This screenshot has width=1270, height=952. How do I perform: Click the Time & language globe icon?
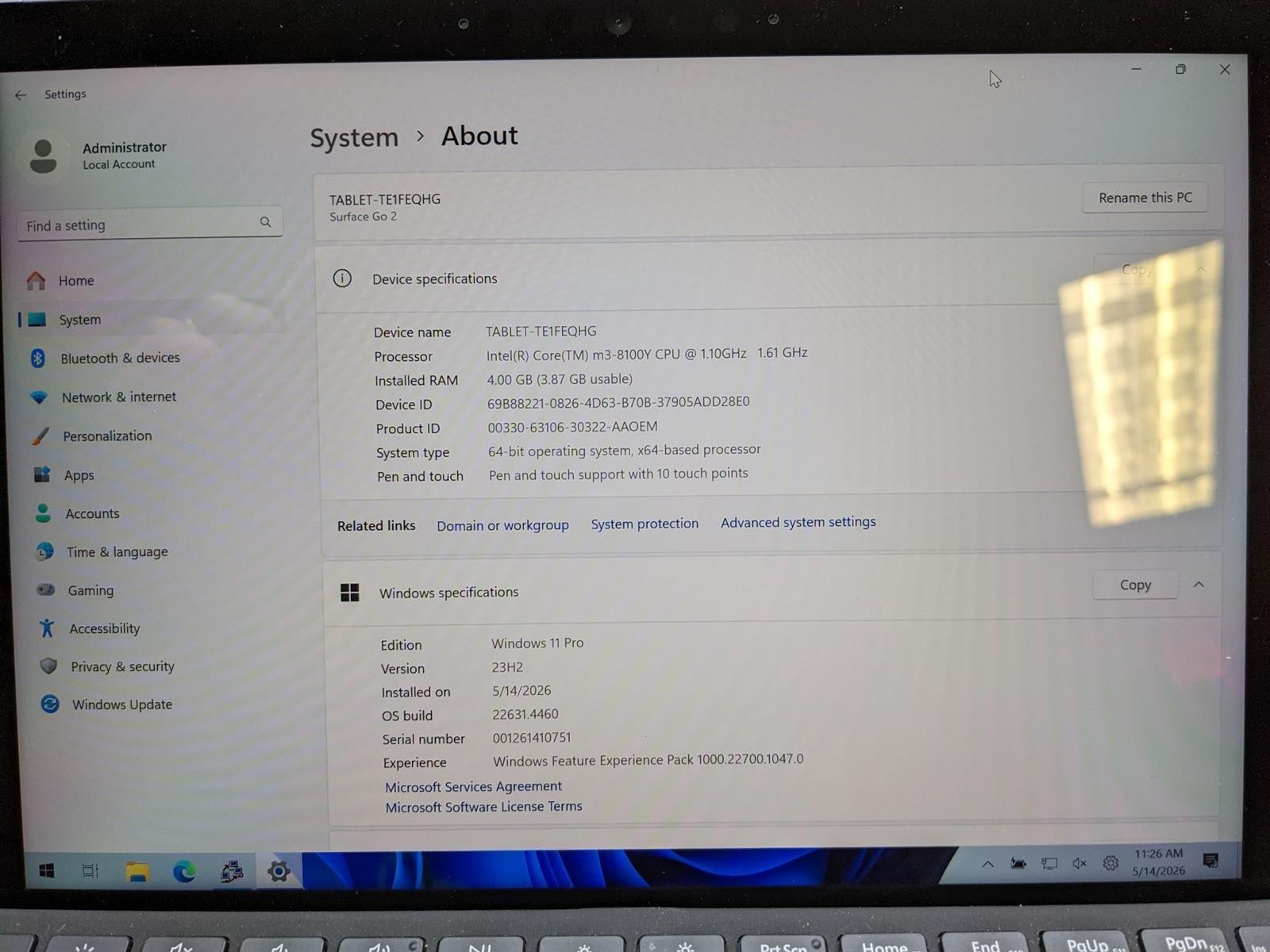pyautogui.click(x=45, y=551)
